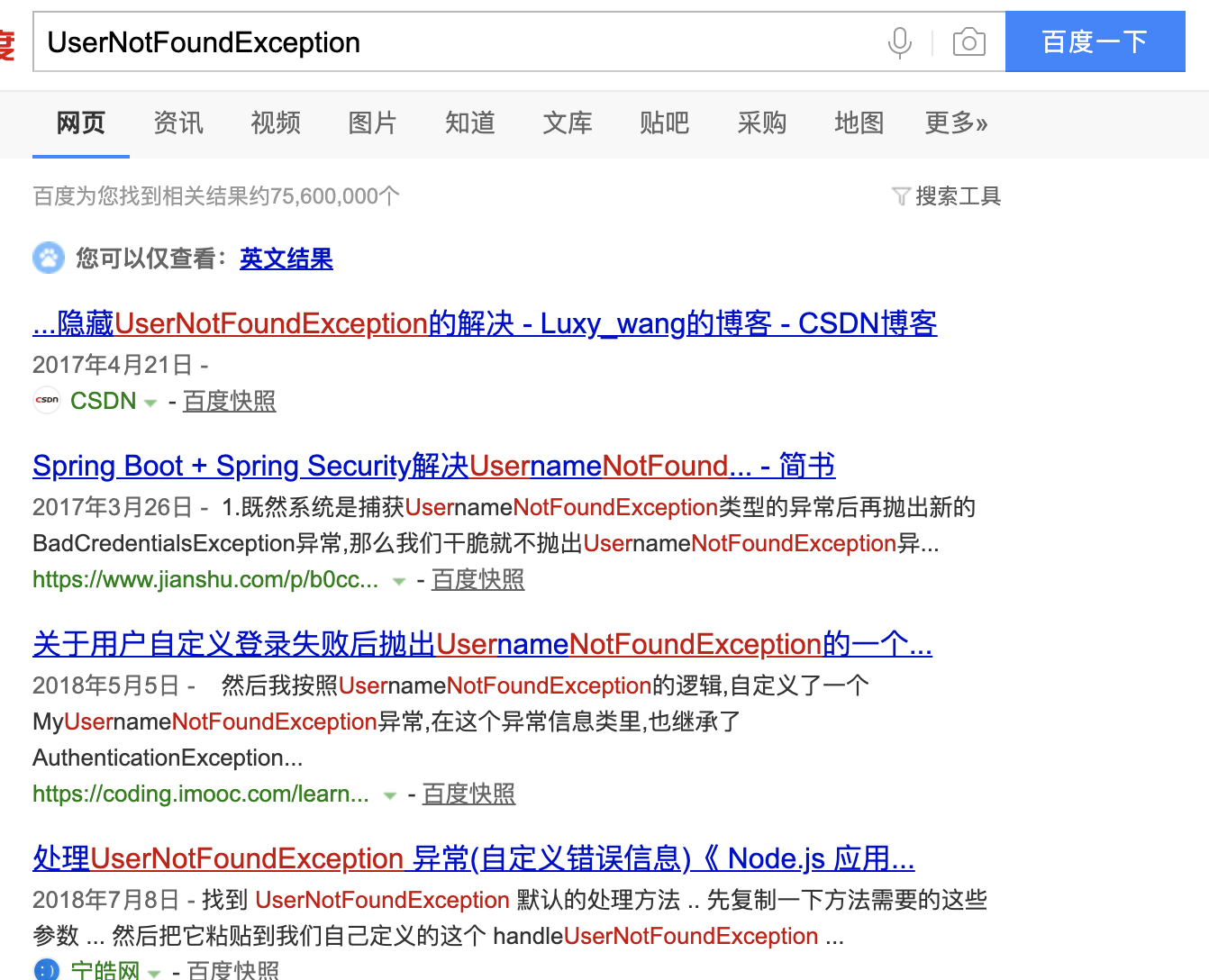This screenshot has height=980, width=1209.
Task: Select the 网页 tab
Action: pyautogui.click(x=81, y=123)
